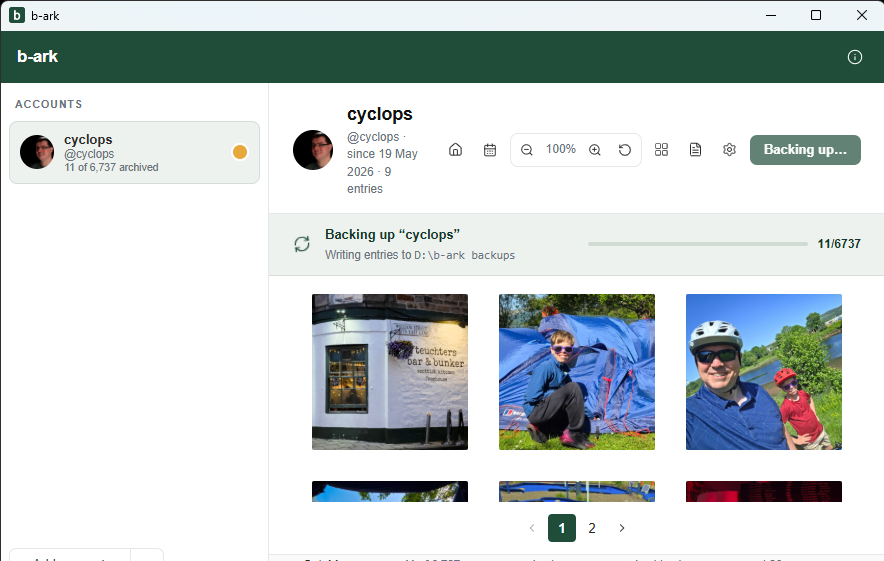
Task: Go to previous page with the left chevron
Action: (532, 528)
